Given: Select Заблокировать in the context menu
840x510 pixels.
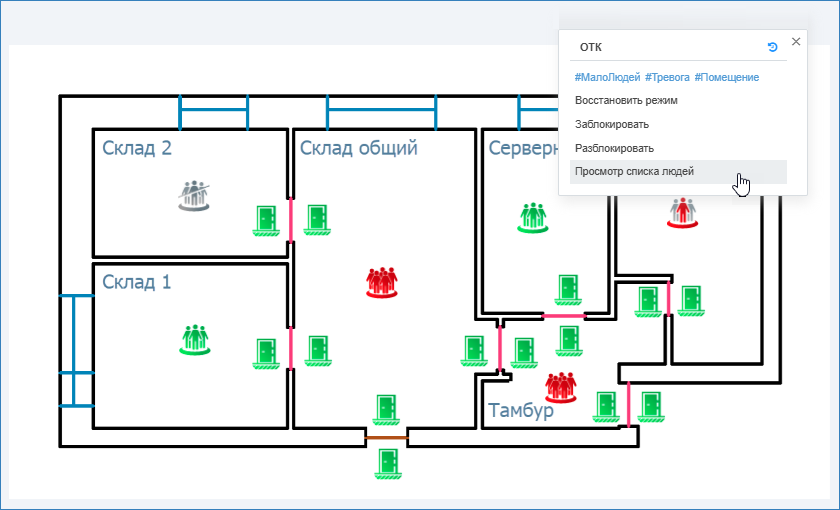Looking at the screenshot, I should [x=612, y=124].
